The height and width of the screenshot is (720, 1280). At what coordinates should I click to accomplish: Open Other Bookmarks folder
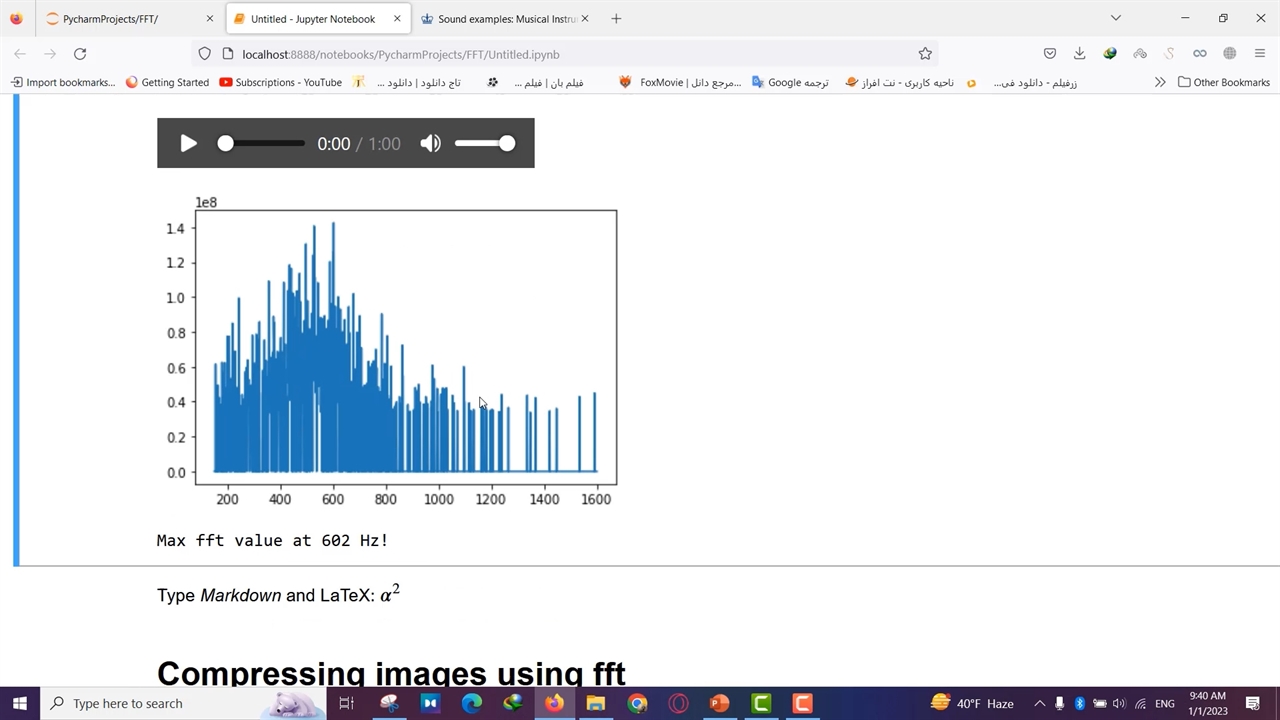point(1224,82)
